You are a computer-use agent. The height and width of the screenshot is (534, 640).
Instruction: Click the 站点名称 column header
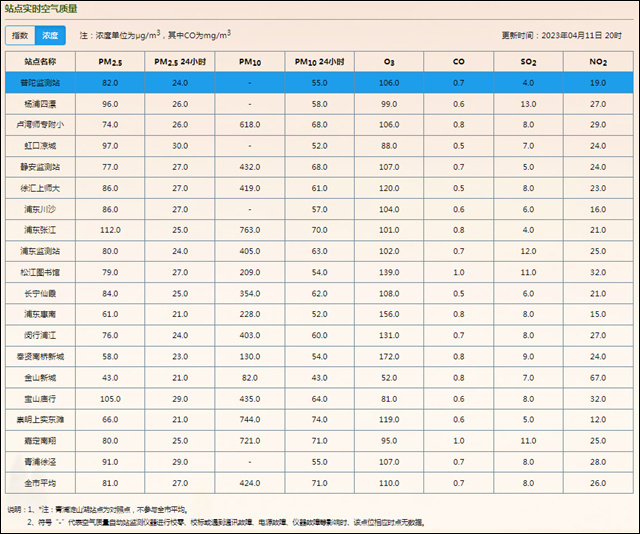point(40,62)
